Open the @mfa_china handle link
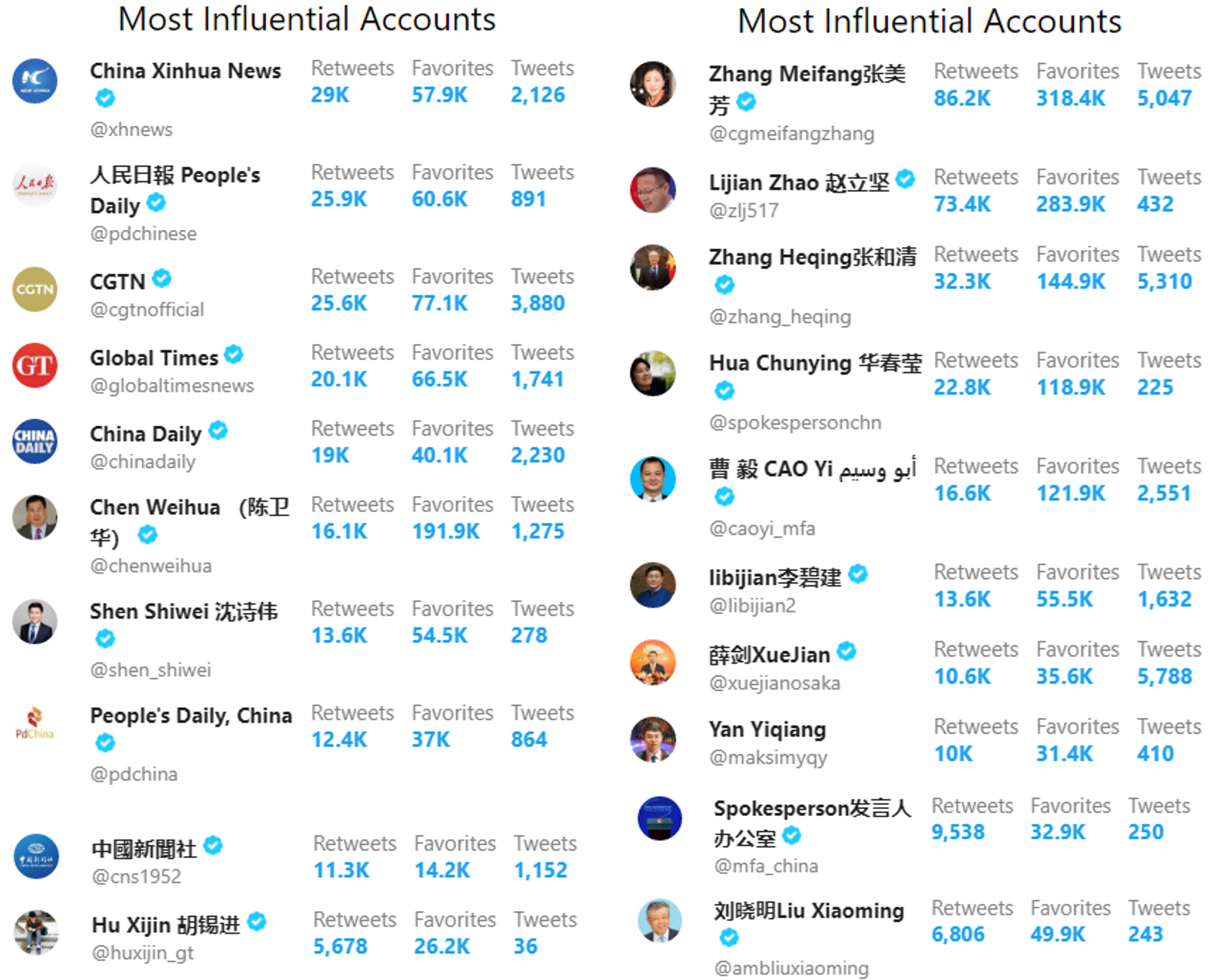This screenshot has width=1229, height=980. point(766,866)
